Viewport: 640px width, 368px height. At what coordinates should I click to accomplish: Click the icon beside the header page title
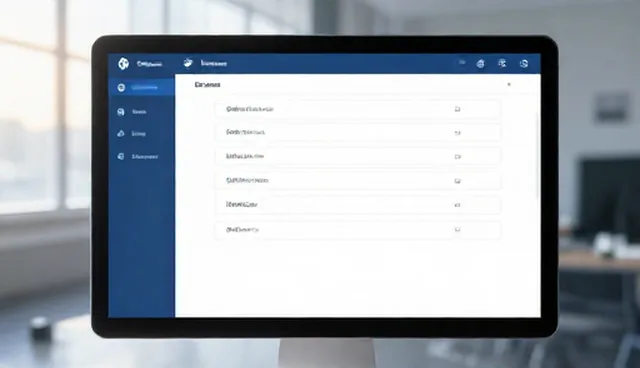[188, 63]
